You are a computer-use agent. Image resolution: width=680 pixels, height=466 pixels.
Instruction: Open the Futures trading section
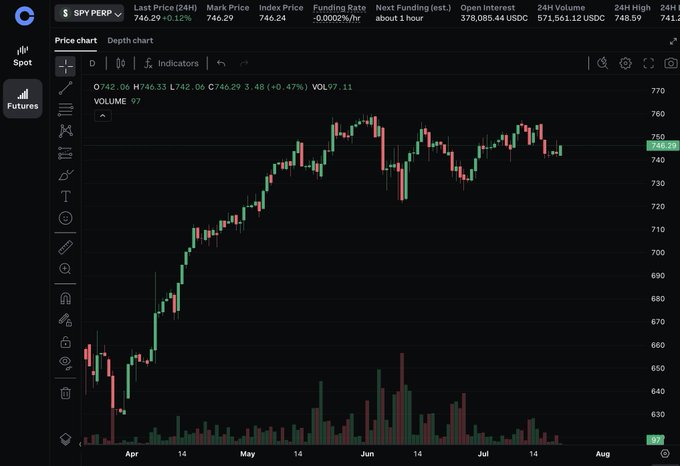[x=23, y=99]
